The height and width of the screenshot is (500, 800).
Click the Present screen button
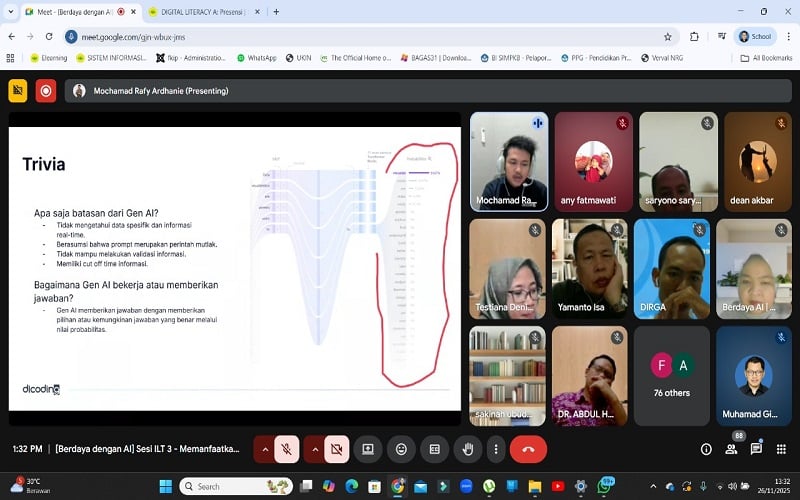368,449
